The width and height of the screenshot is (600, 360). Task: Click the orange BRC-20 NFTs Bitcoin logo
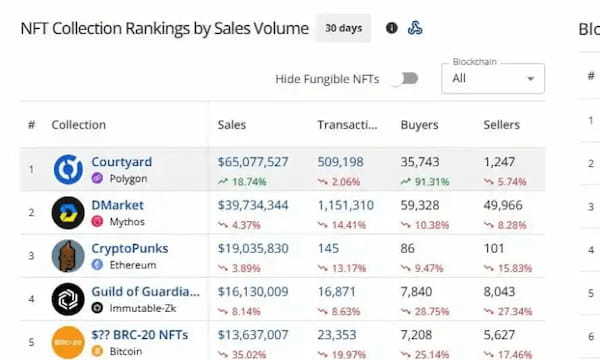pyautogui.click(x=68, y=342)
